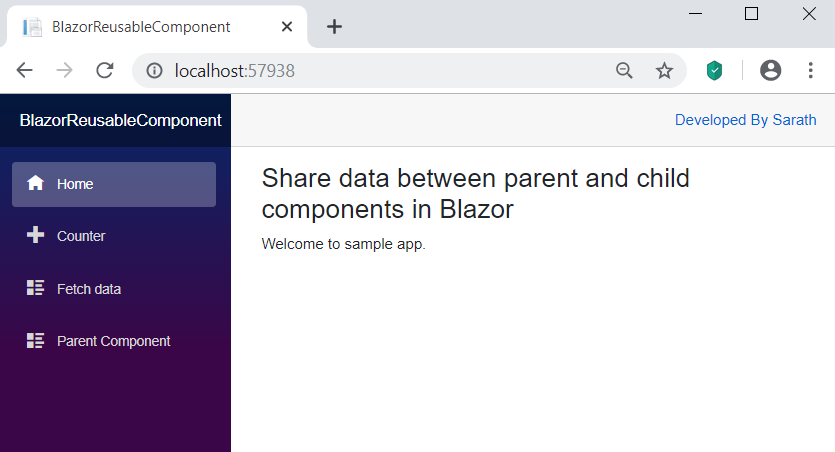This screenshot has height=452, width=835.
Task: Open the zoom magnifier in address bar
Action: (625, 70)
